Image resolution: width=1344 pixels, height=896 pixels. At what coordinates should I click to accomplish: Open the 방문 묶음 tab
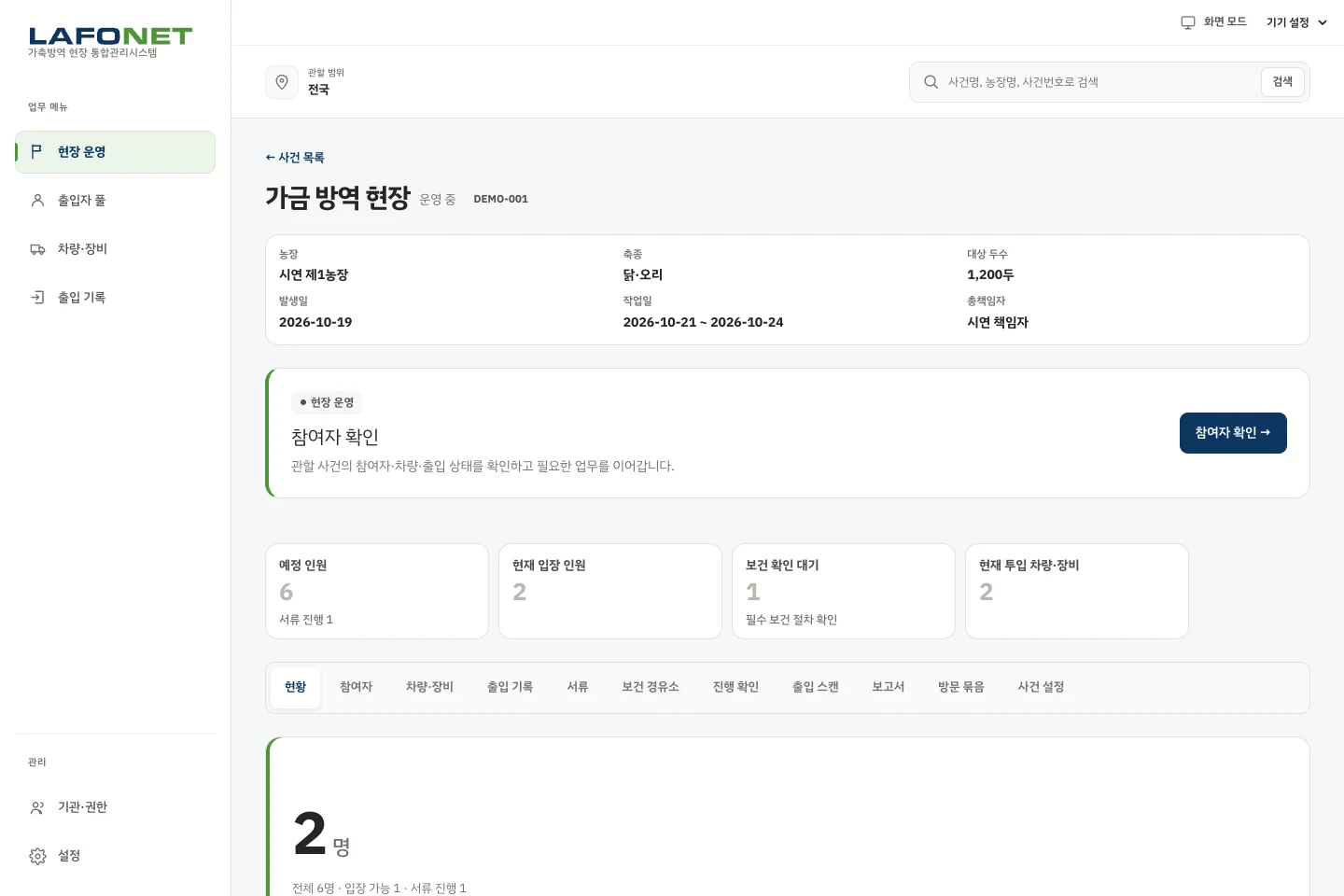pos(961,688)
